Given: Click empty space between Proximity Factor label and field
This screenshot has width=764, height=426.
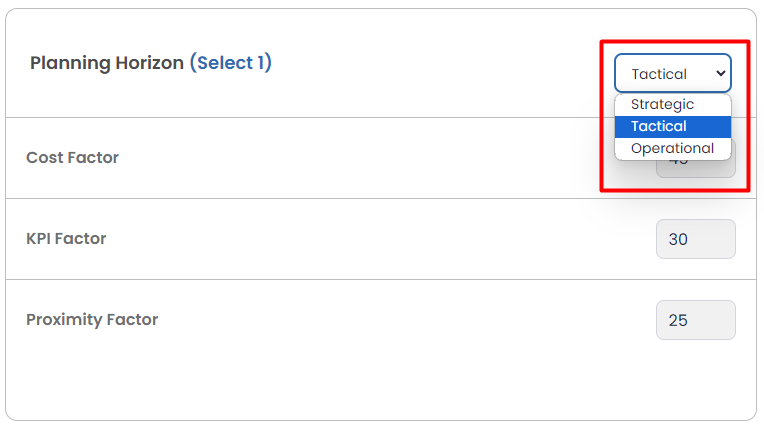Looking at the screenshot, I should click(x=400, y=320).
